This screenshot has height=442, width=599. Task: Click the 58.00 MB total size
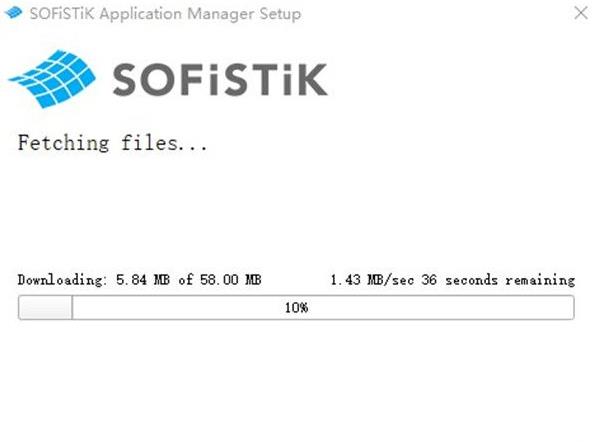pos(231,280)
